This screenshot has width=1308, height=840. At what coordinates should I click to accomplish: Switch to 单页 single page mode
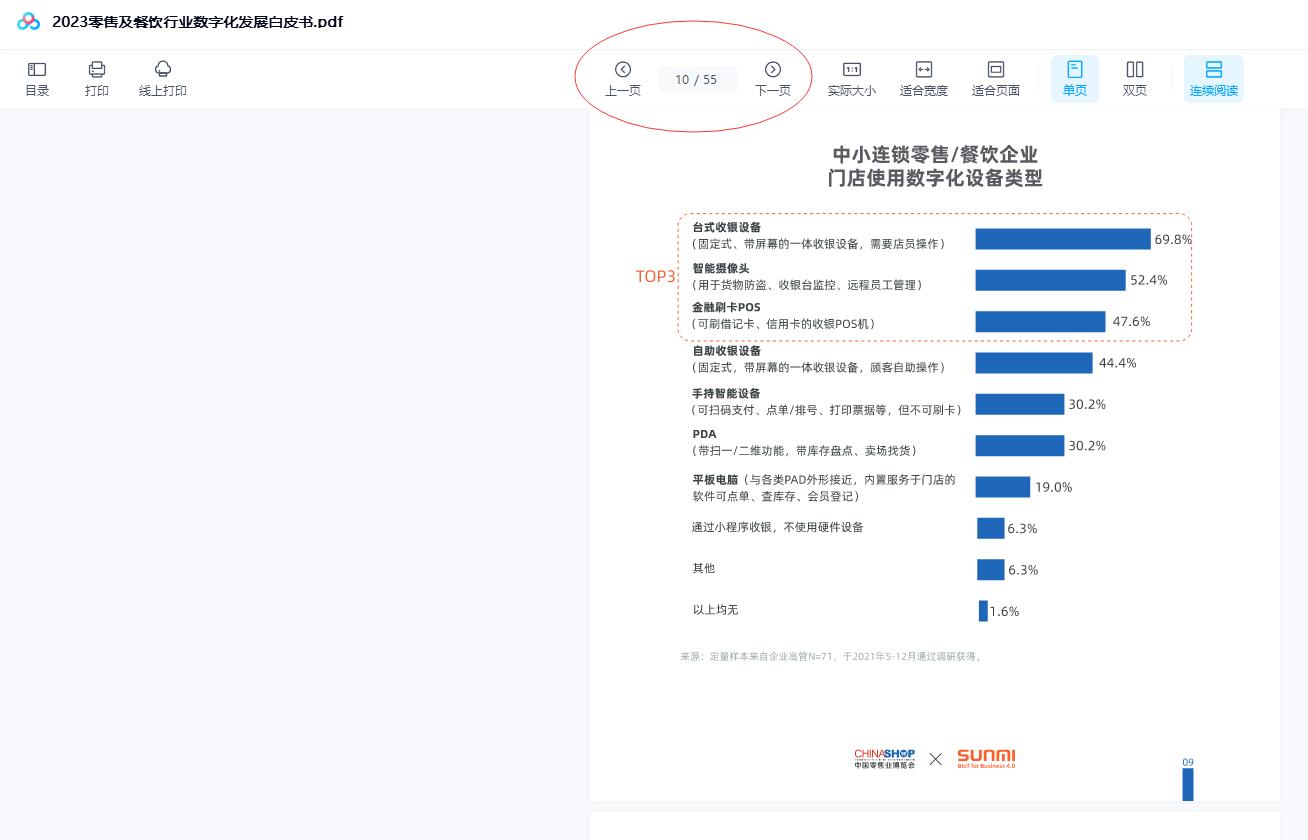1074,79
